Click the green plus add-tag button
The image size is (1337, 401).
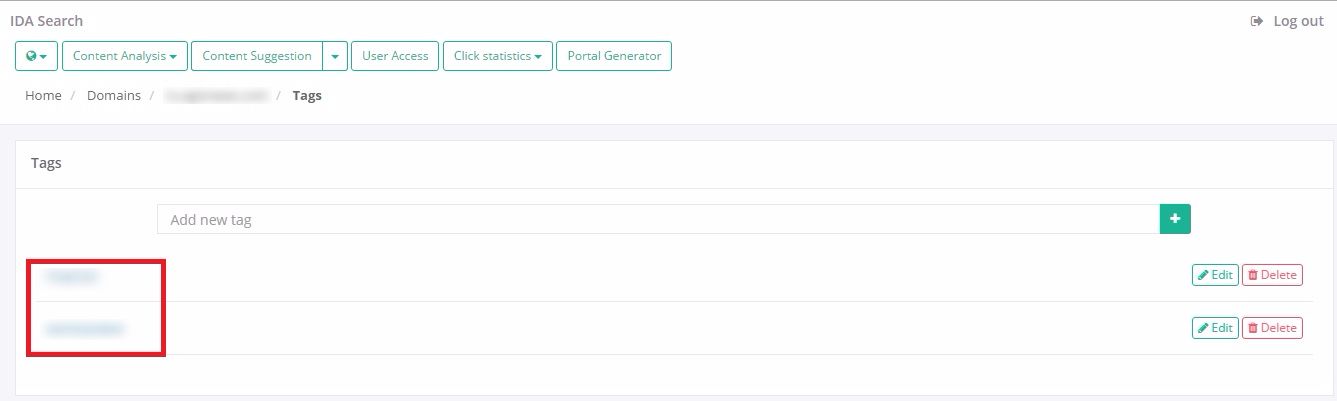click(x=1175, y=219)
